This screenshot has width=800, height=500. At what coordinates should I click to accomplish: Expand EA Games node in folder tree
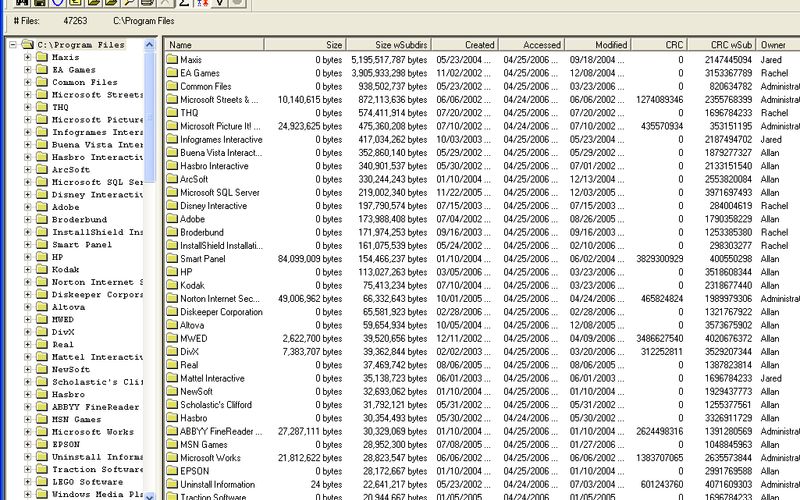coord(28,70)
